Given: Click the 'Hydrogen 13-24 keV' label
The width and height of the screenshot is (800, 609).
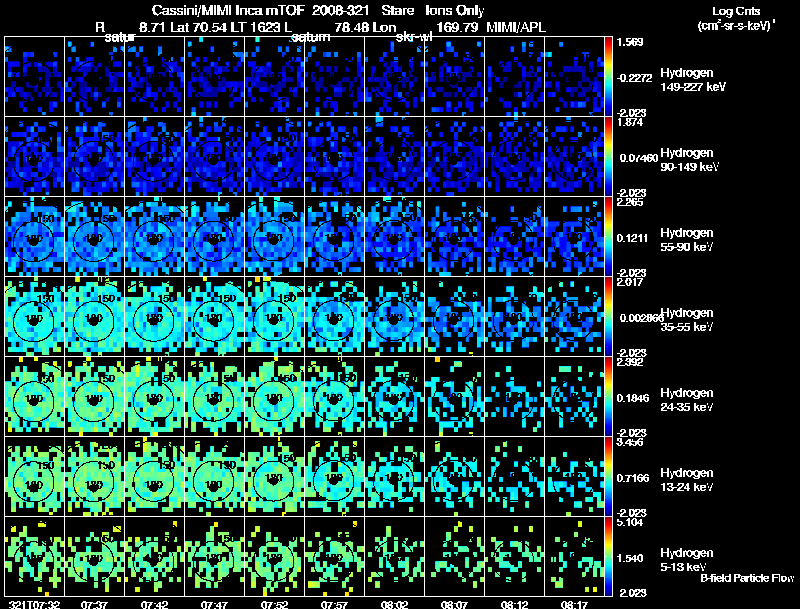Looking at the screenshot, I should 687,480.
